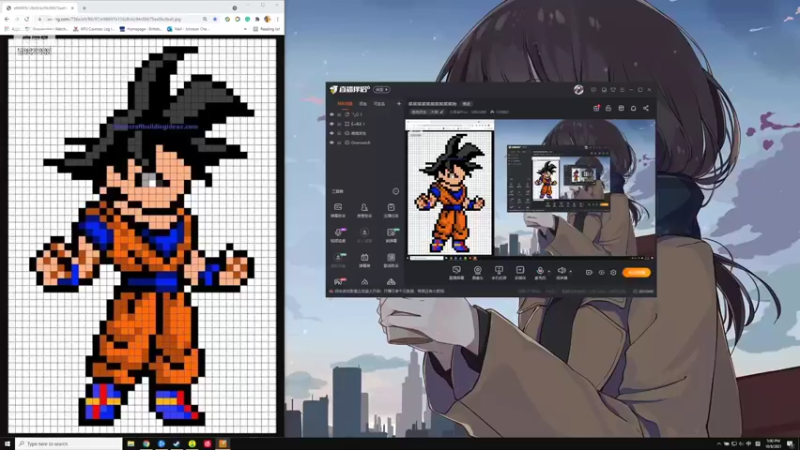Collapse the toolbox section with round button
Screen dimensions: 800x450
(x=395, y=191)
